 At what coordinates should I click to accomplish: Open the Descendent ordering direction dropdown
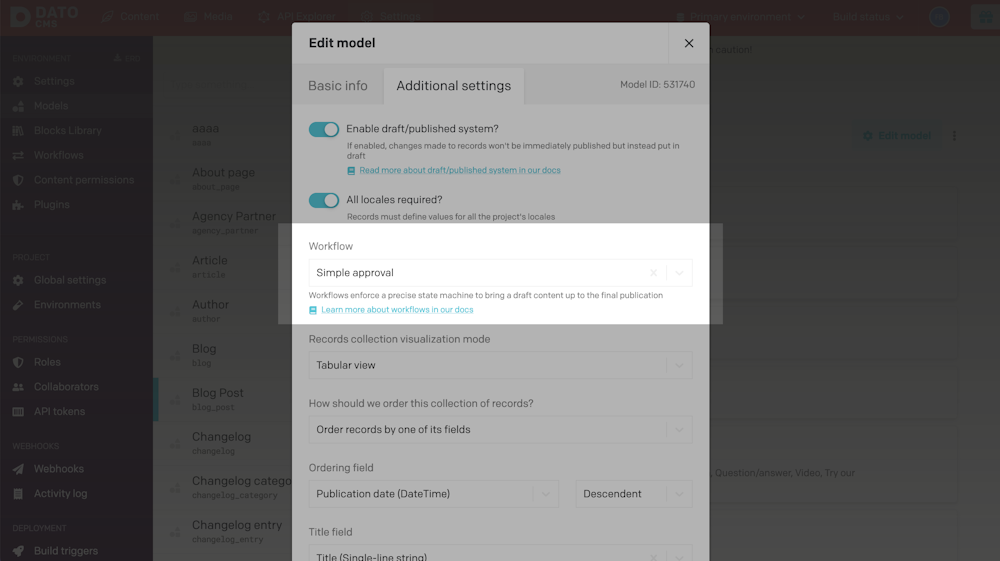click(x=634, y=494)
